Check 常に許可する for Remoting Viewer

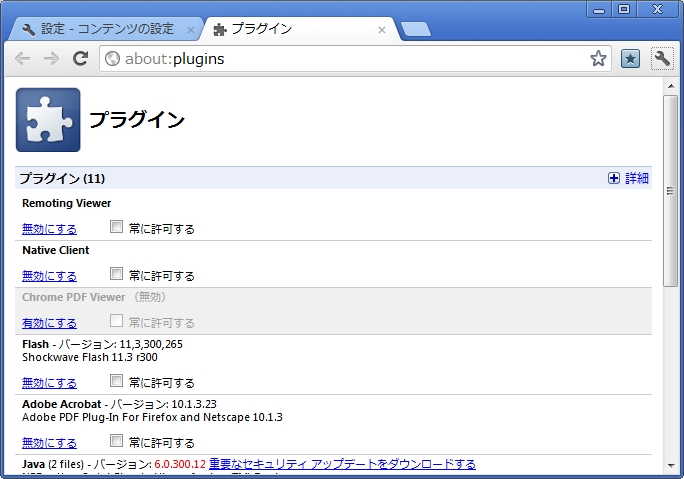[x=116, y=227]
